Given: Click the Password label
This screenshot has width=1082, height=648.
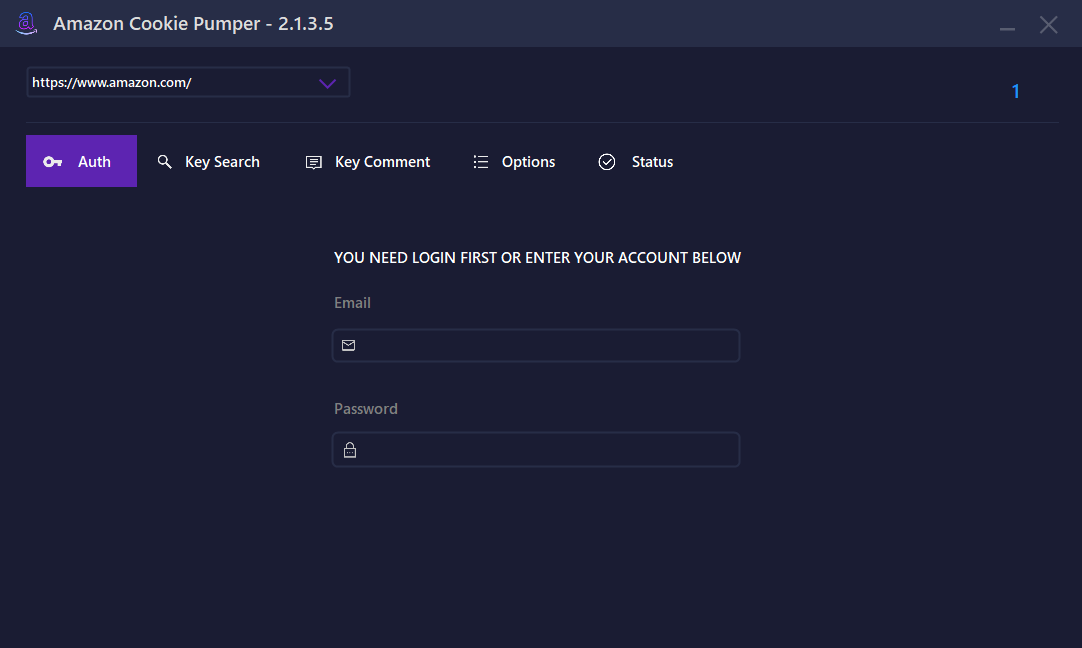Looking at the screenshot, I should tap(366, 409).
